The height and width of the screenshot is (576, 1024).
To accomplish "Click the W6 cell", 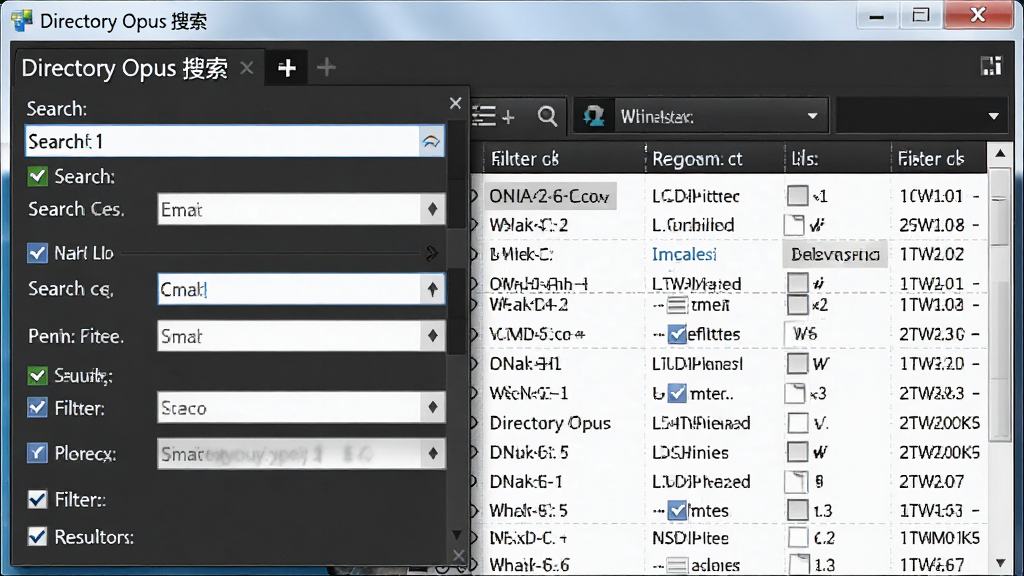I will point(805,334).
